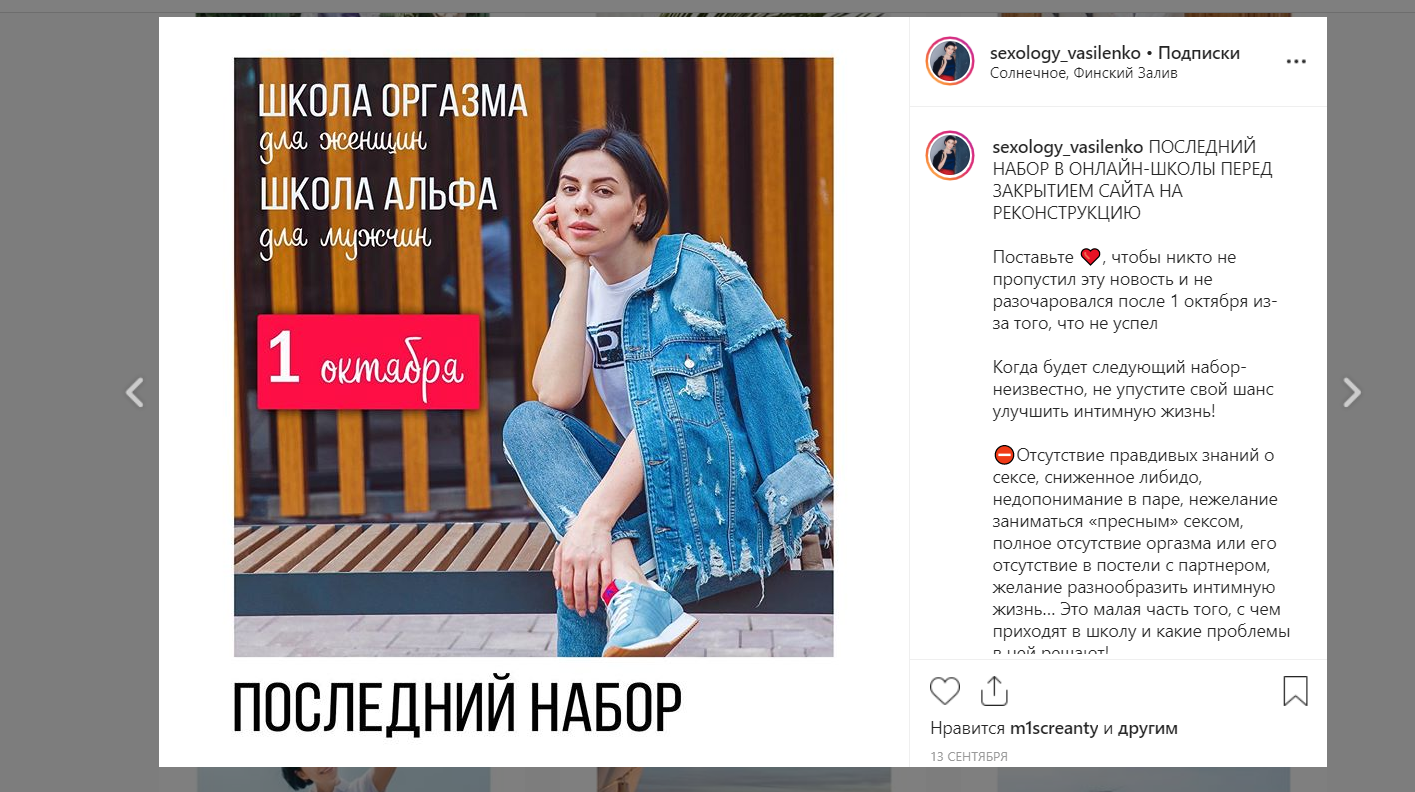Viewport: 1415px width, 792px height.
Task: Share the post using the share icon
Action: point(994,691)
